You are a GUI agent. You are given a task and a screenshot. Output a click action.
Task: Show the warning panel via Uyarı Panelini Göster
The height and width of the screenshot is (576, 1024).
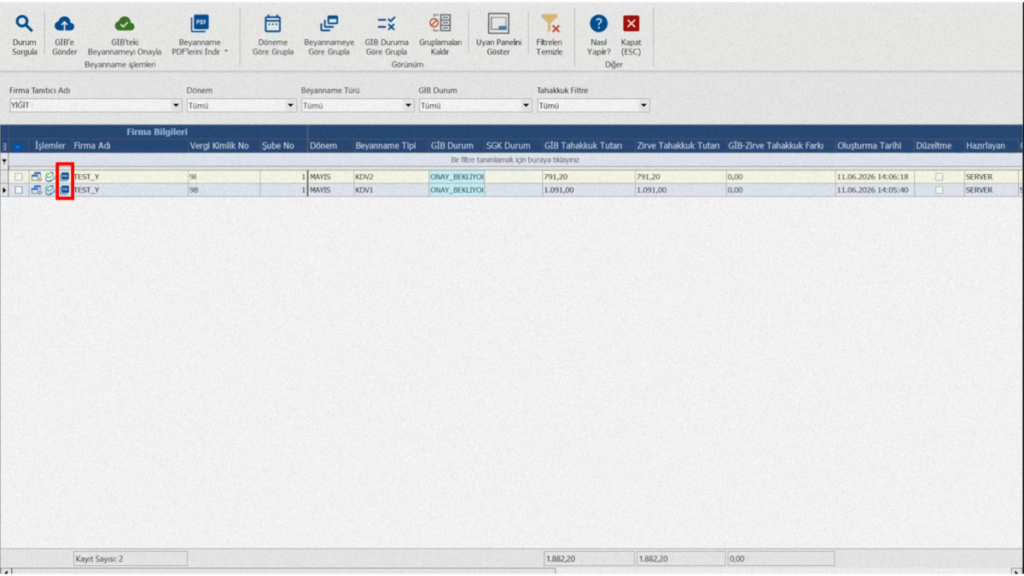(x=498, y=24)
